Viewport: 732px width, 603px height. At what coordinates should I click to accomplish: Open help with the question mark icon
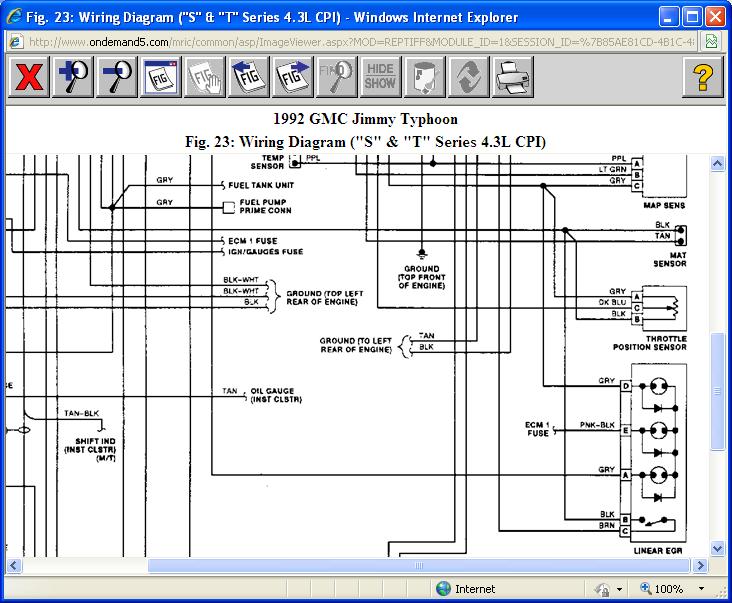point(703,78)
